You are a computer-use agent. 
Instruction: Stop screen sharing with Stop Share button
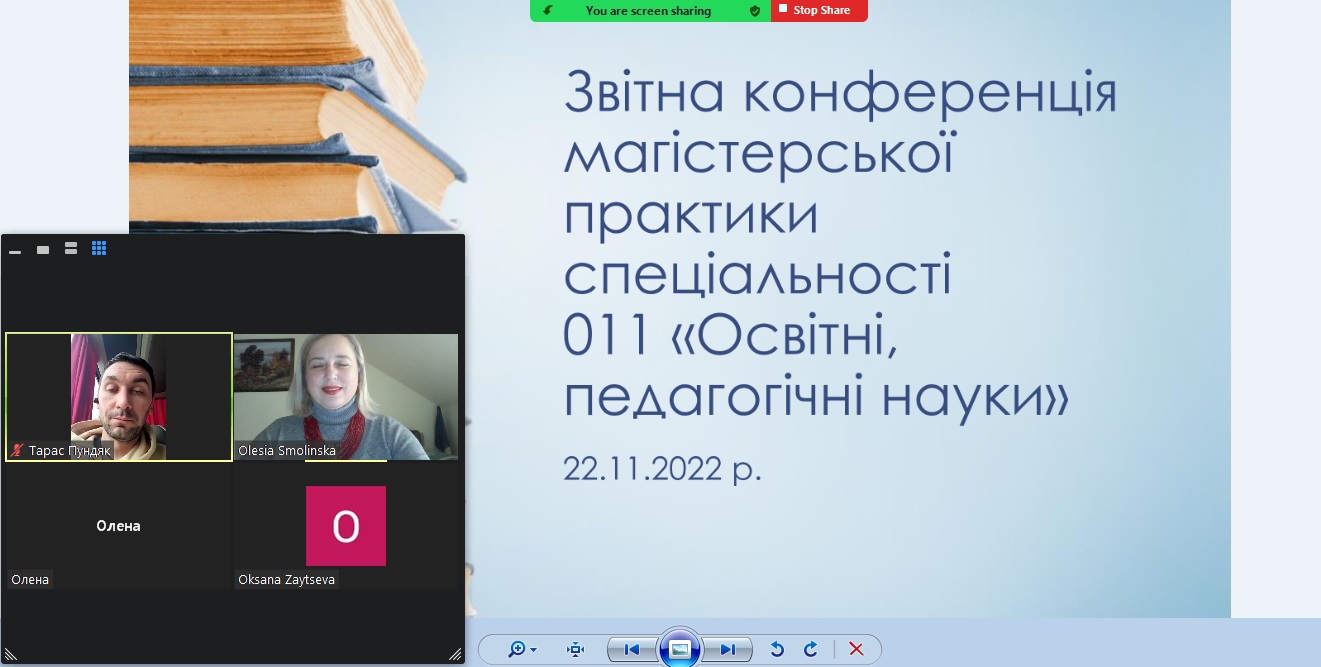(819, 10)
